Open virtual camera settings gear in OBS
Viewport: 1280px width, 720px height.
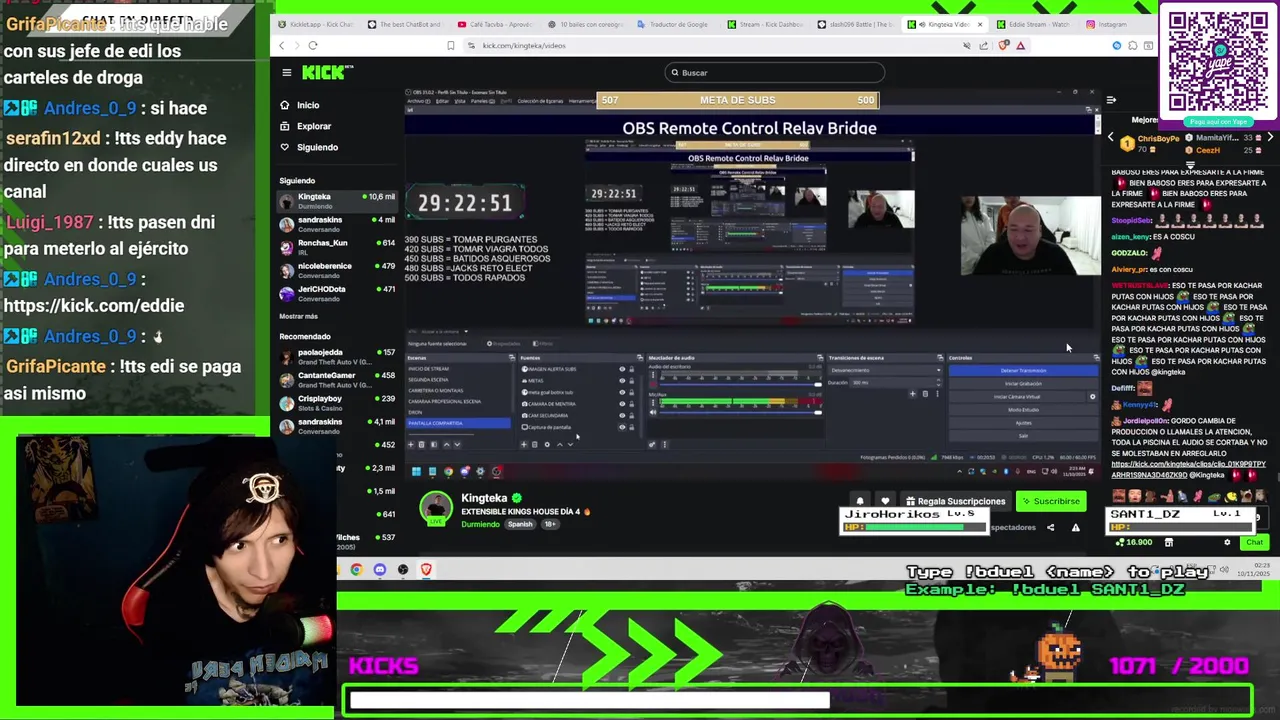point(1092,397)
